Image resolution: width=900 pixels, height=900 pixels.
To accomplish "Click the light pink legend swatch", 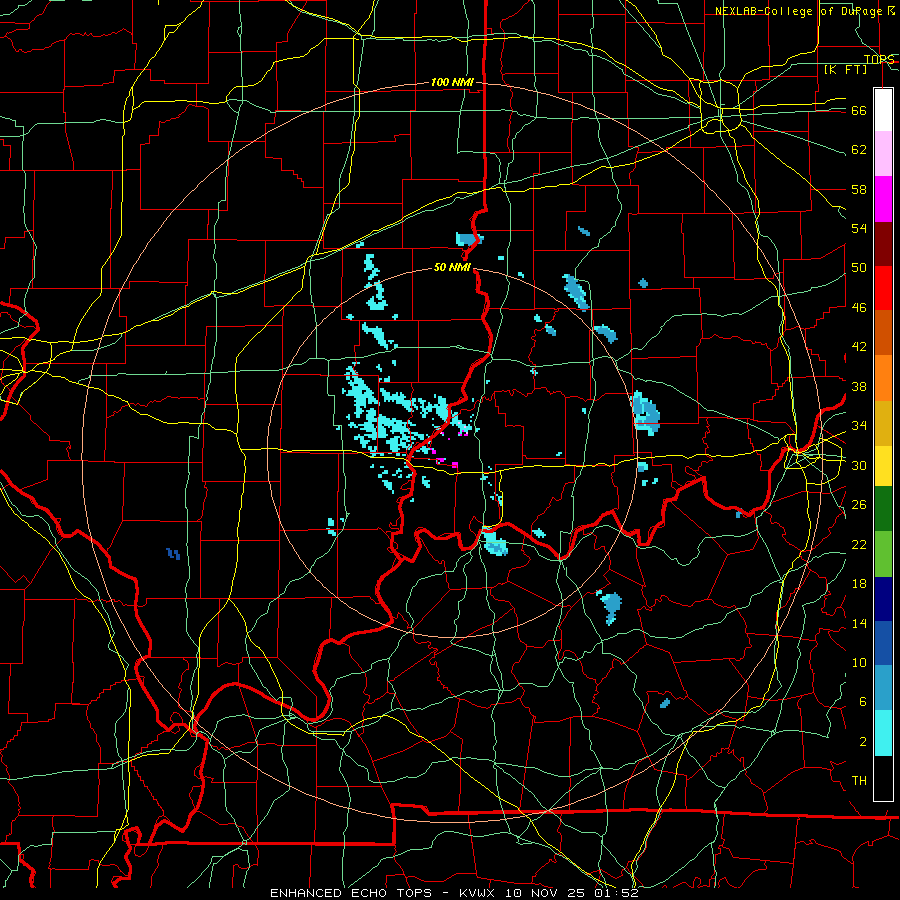I will coord(883,154).
